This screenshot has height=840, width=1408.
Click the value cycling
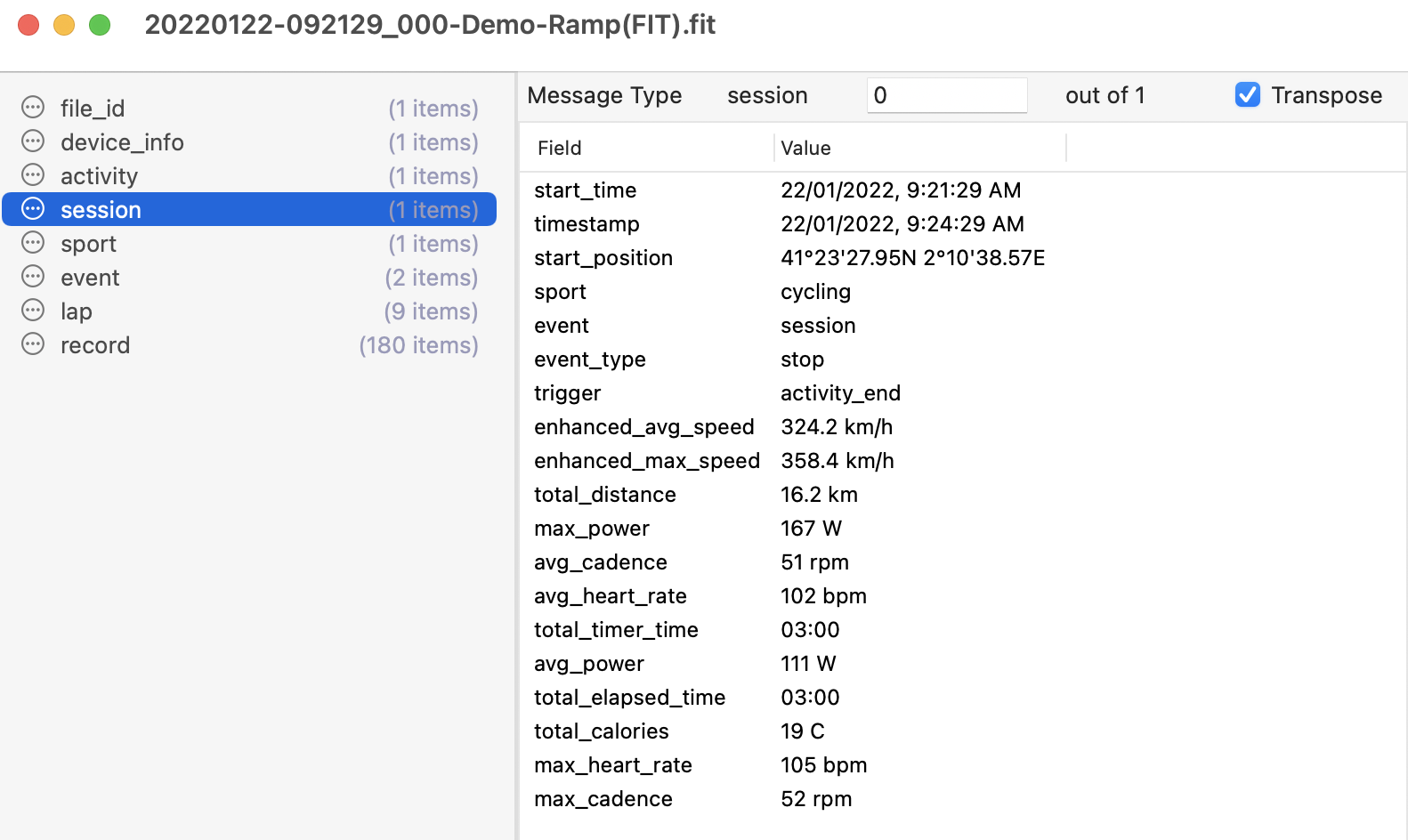click(x=815, y=292)
